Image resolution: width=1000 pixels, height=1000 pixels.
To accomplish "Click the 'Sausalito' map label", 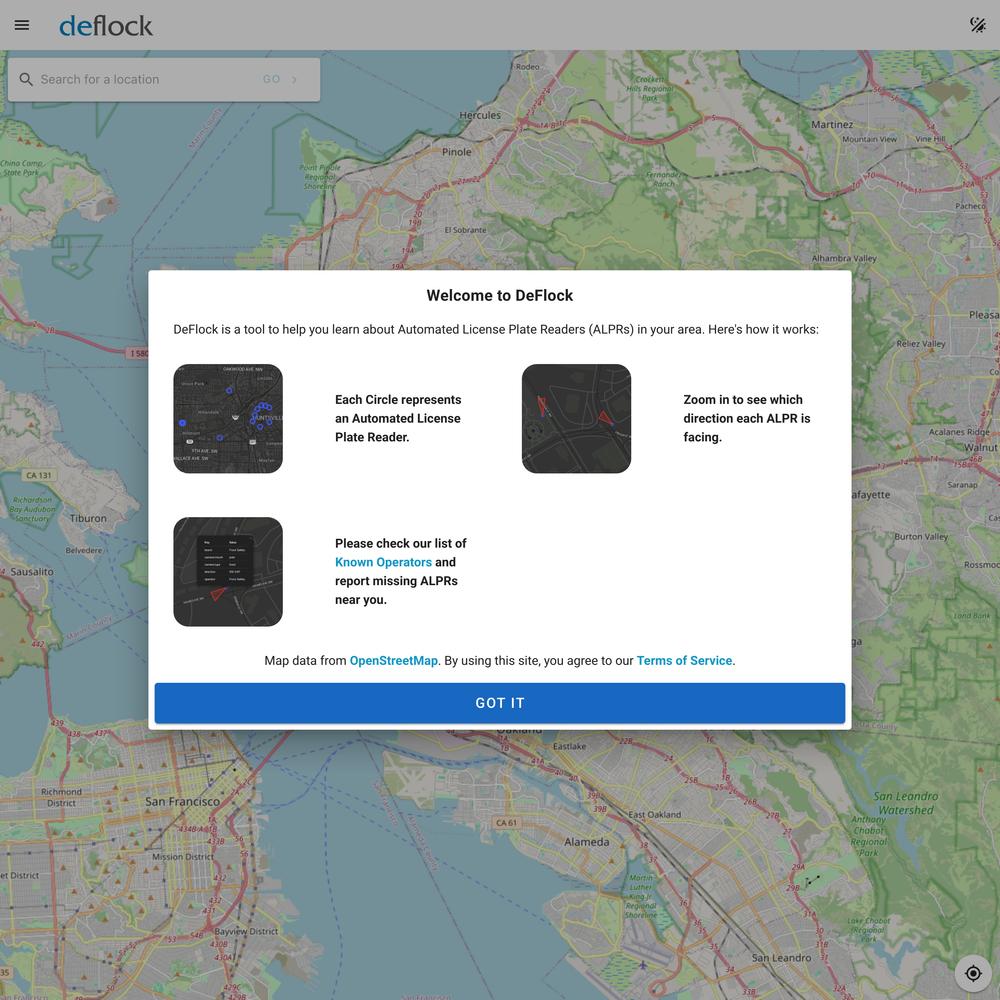I will tap(32, 572).
